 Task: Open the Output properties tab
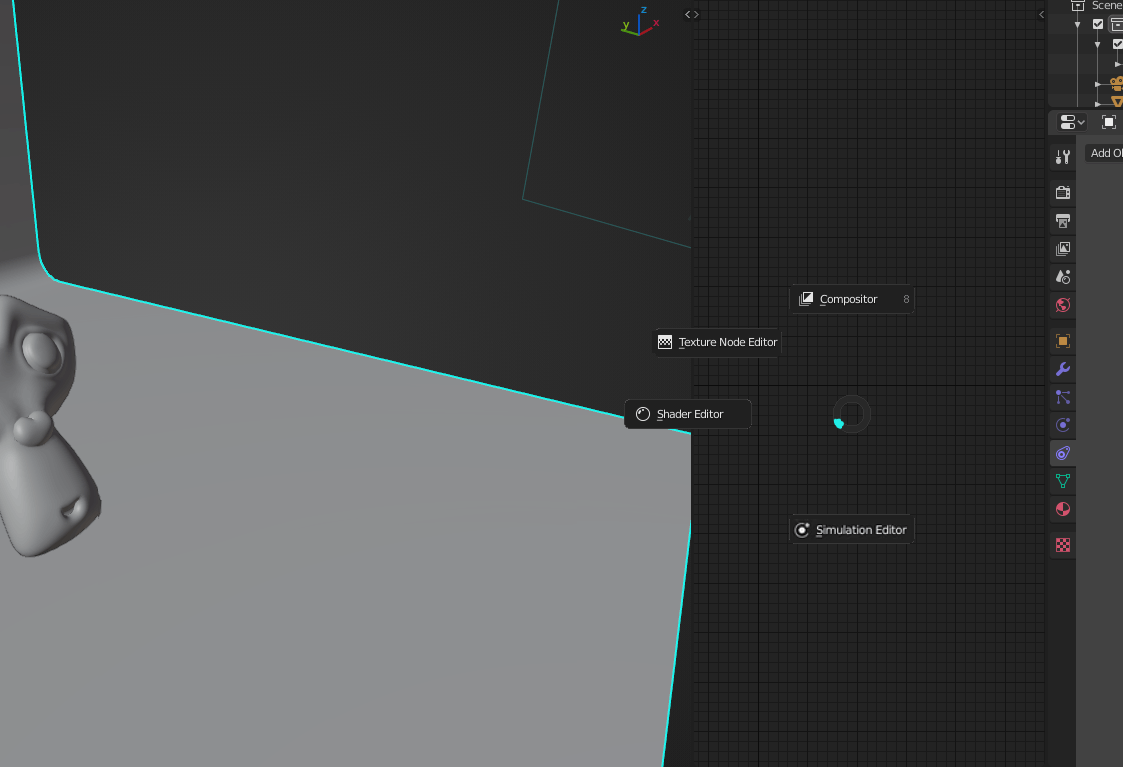point(1063,221)
